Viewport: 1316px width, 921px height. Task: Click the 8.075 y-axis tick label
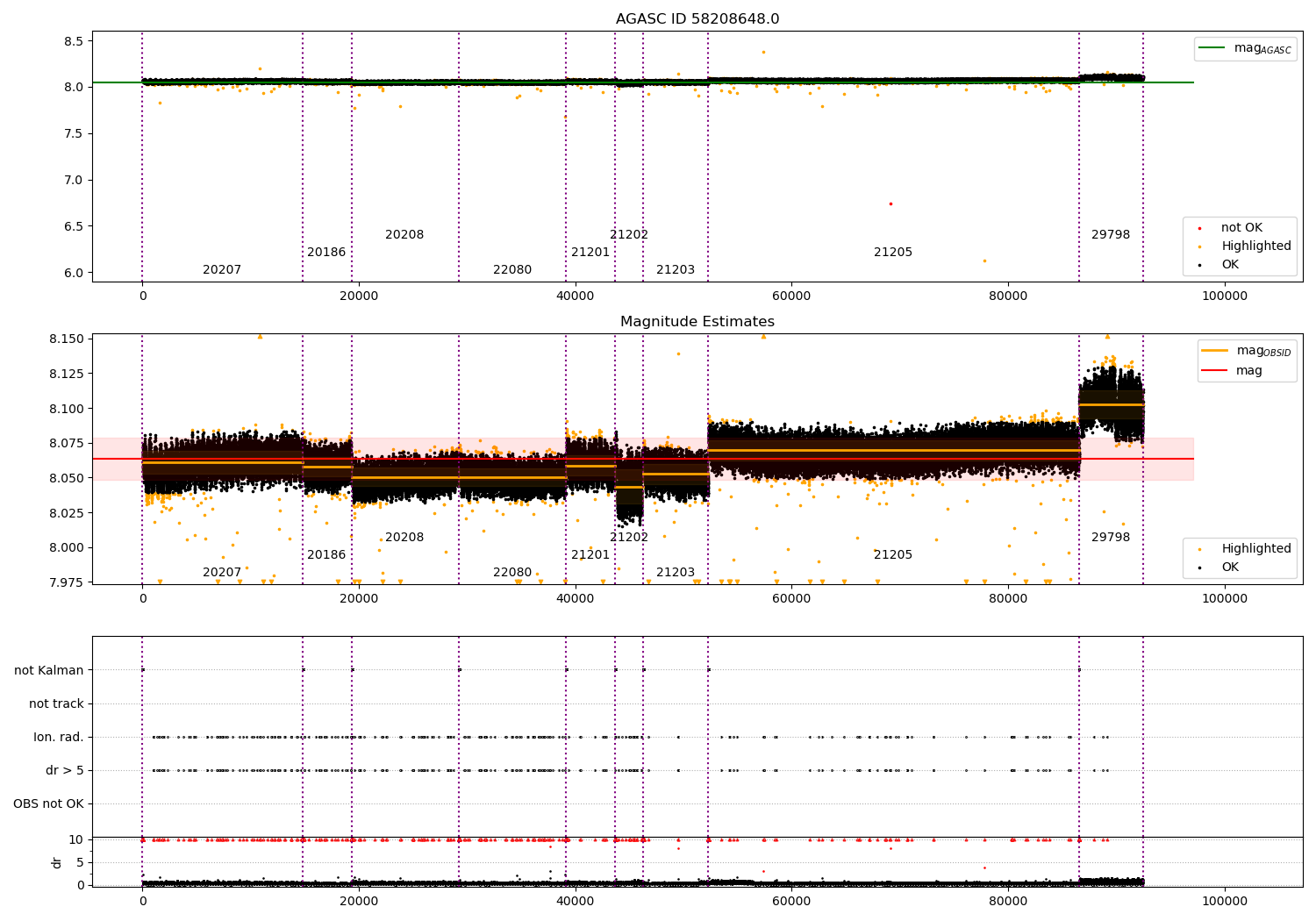pyautogui.click(x=66, y=443)
